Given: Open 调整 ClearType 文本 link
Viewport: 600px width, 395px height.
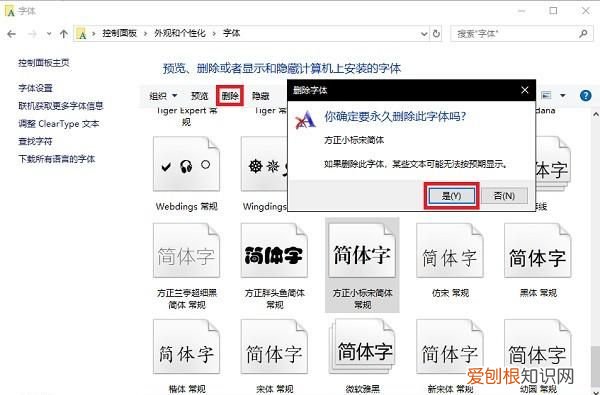Looking at the screenshot, I should coord(59,124).
